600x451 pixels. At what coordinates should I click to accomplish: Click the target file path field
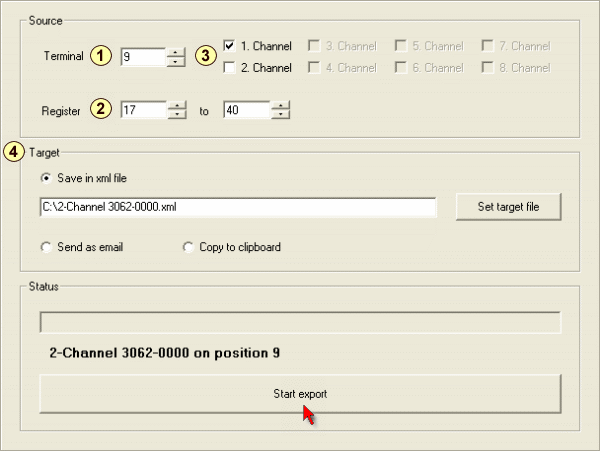(238, 207)
